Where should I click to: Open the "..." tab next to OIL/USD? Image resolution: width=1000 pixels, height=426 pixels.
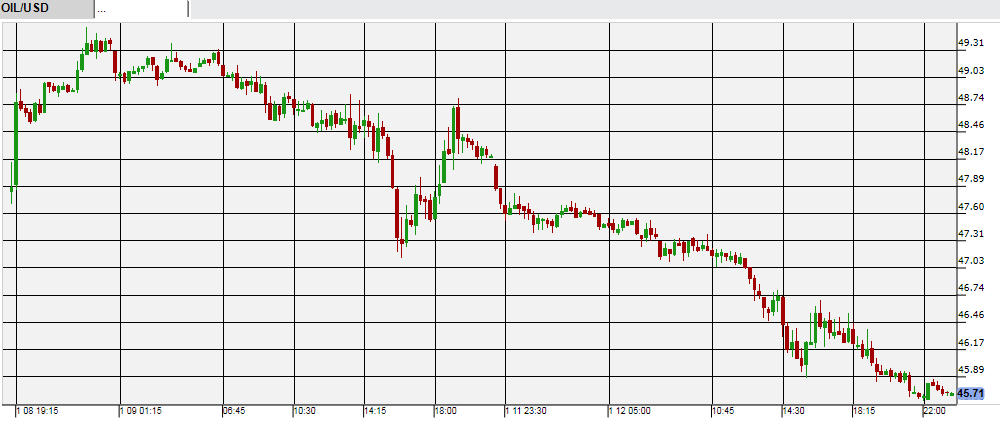141,9
